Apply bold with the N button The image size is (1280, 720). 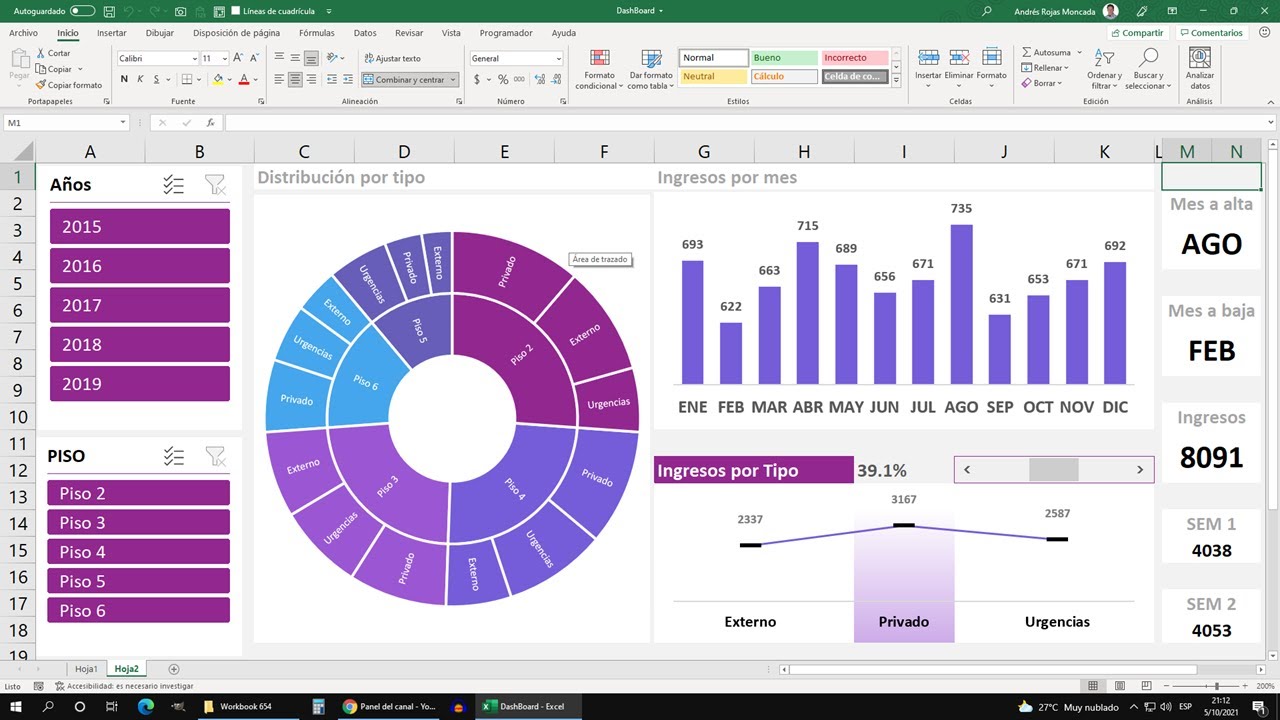click(125, 79)
